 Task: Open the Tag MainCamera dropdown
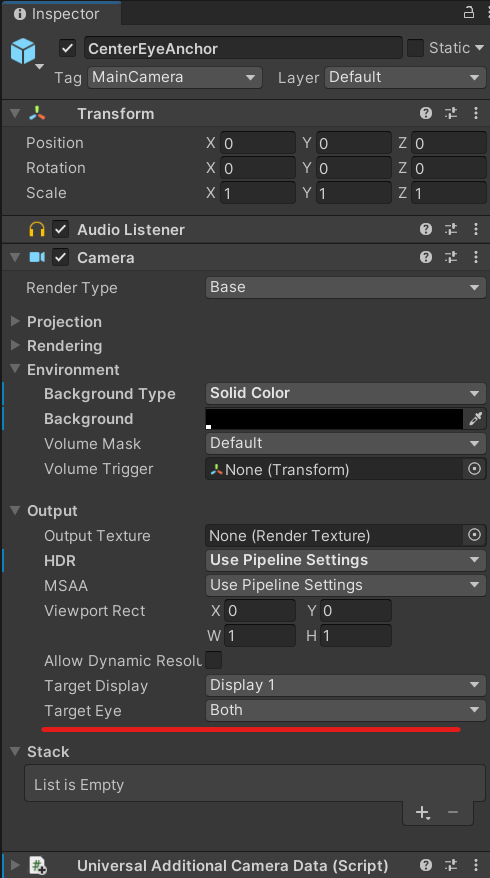point(175,77)
